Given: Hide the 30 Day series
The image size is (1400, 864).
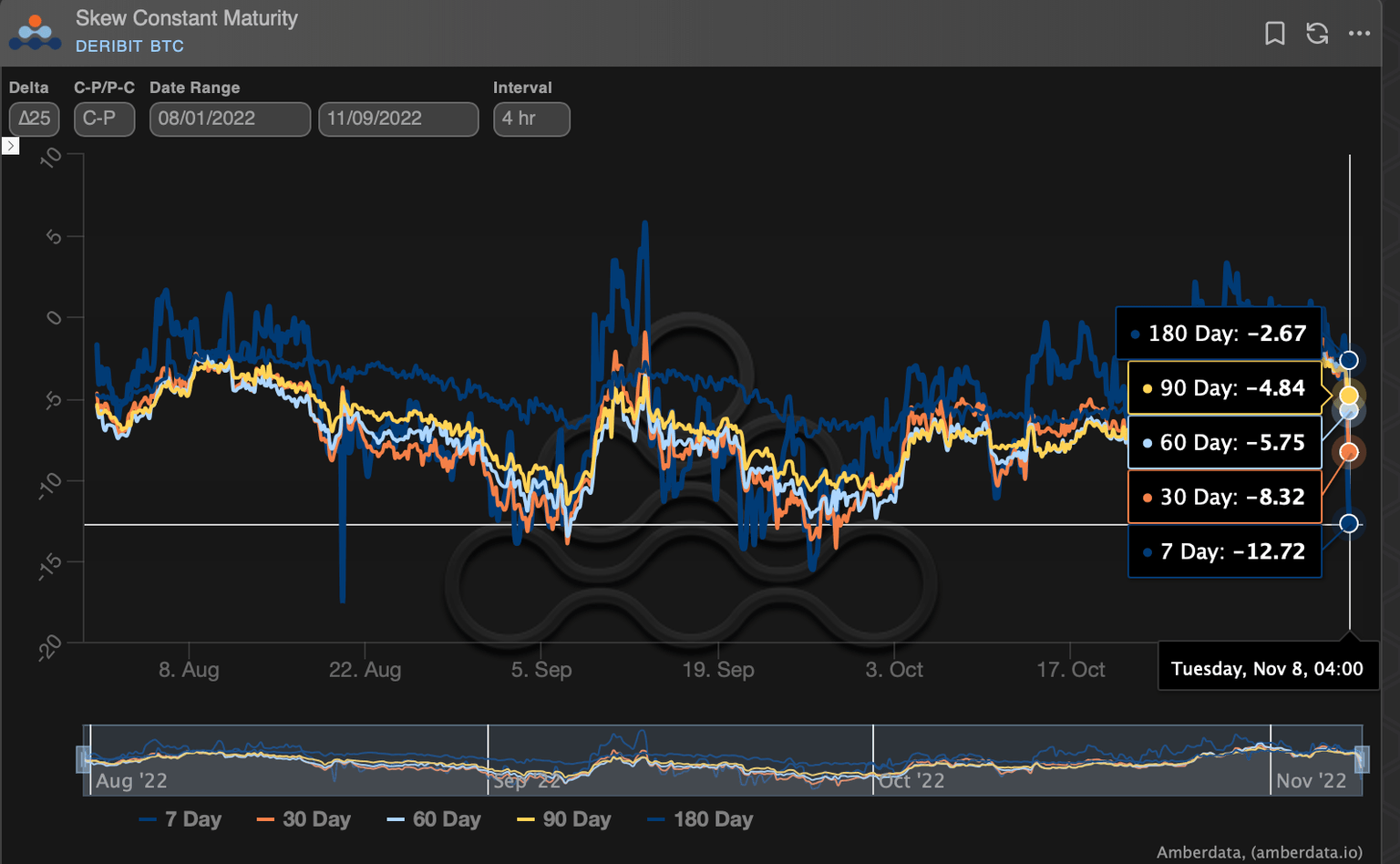Looking at the screenshot, I should 304,819.
